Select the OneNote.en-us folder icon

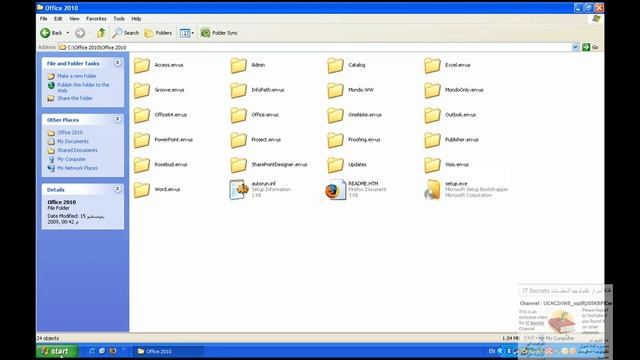coord(335,115)
